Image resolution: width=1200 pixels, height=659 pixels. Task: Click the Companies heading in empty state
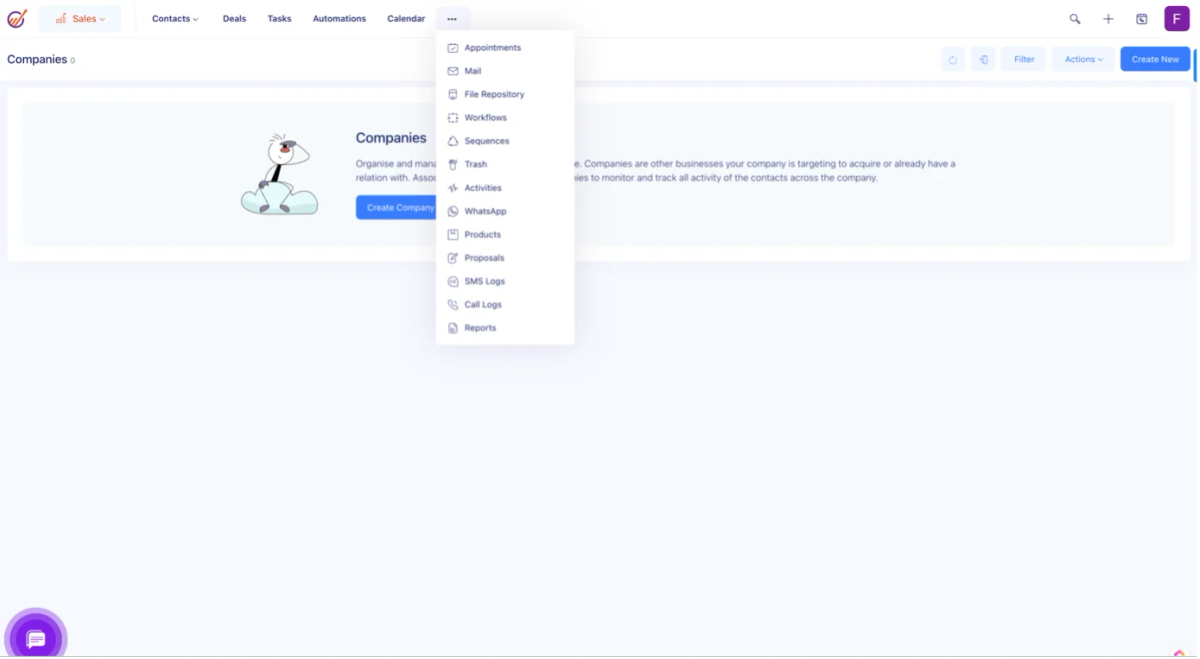(x=391, y=138)
